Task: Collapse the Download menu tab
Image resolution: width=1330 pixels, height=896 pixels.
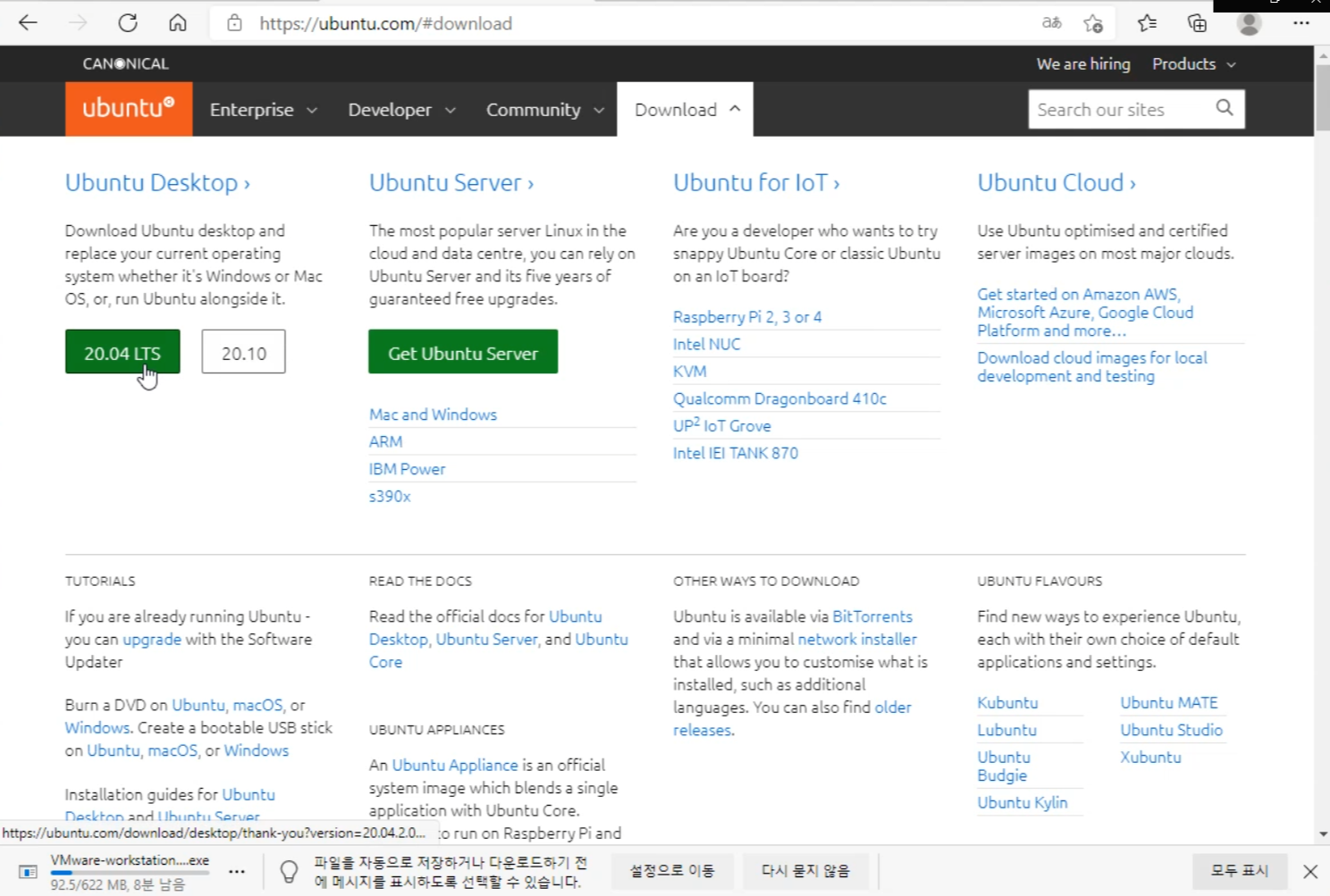Action: 686,109
